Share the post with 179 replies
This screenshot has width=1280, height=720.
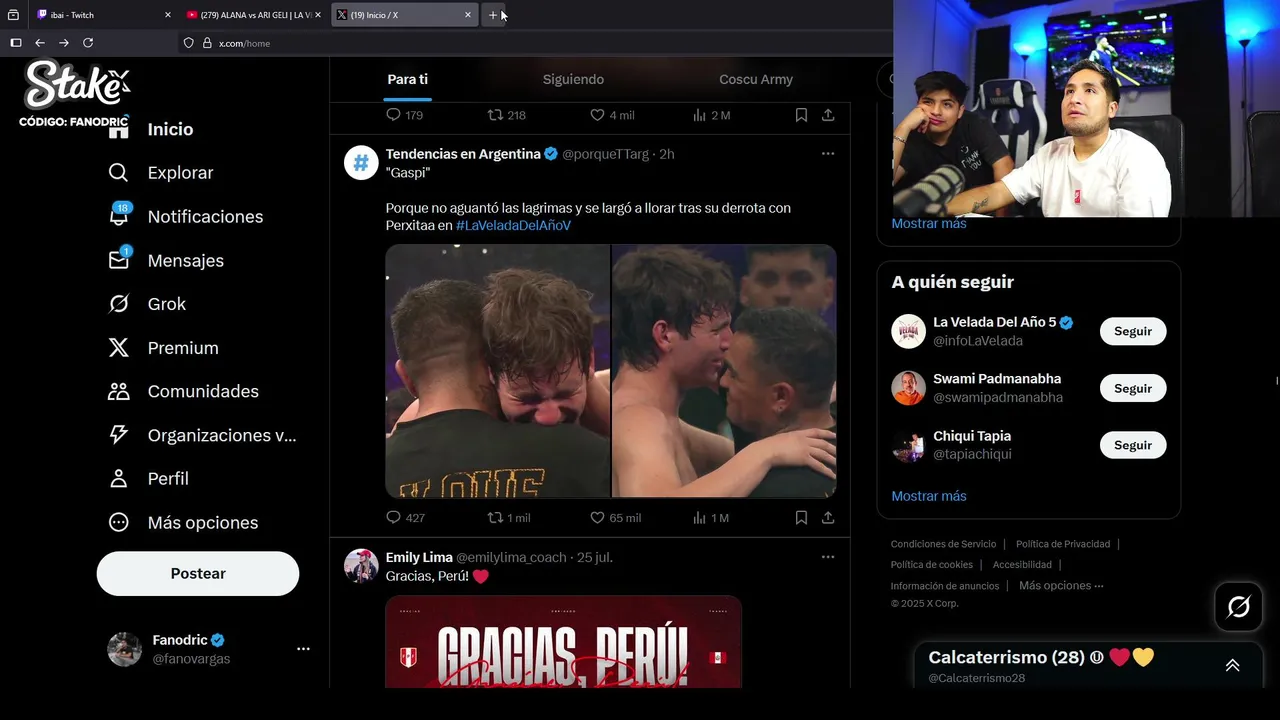828,115
